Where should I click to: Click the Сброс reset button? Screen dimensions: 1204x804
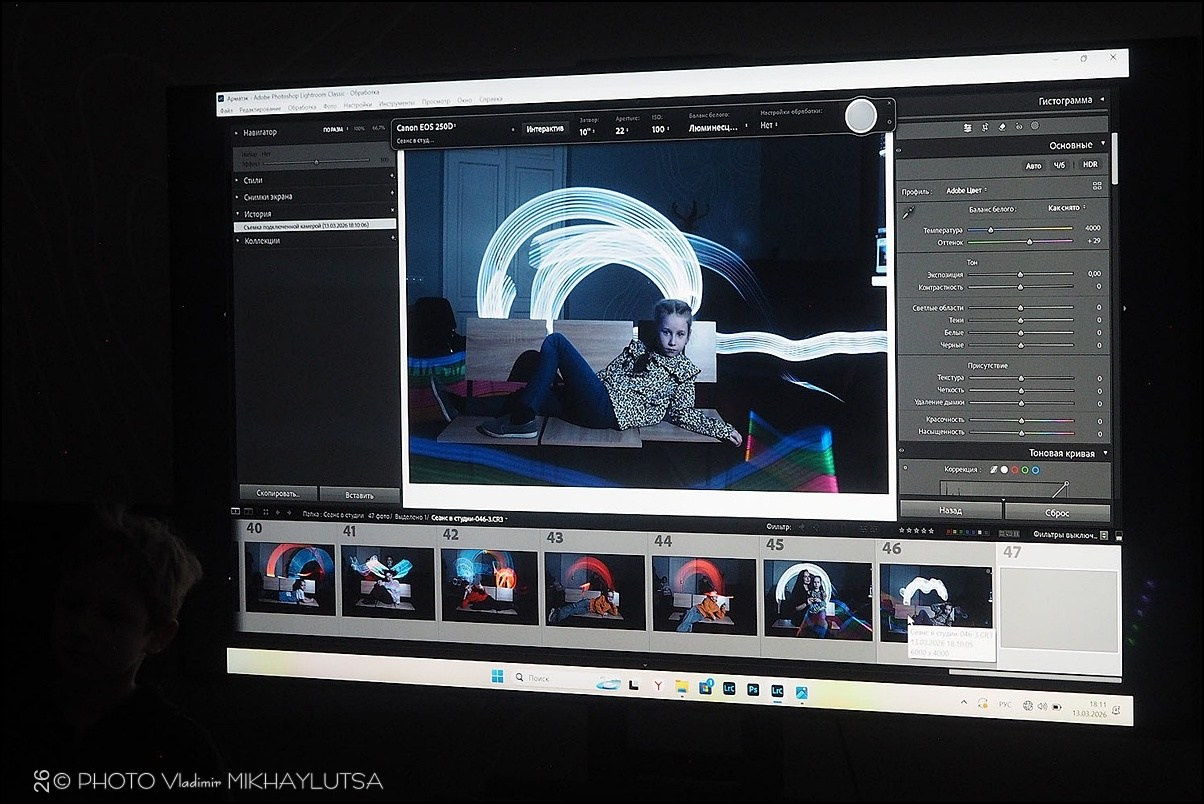point(1057,513)
